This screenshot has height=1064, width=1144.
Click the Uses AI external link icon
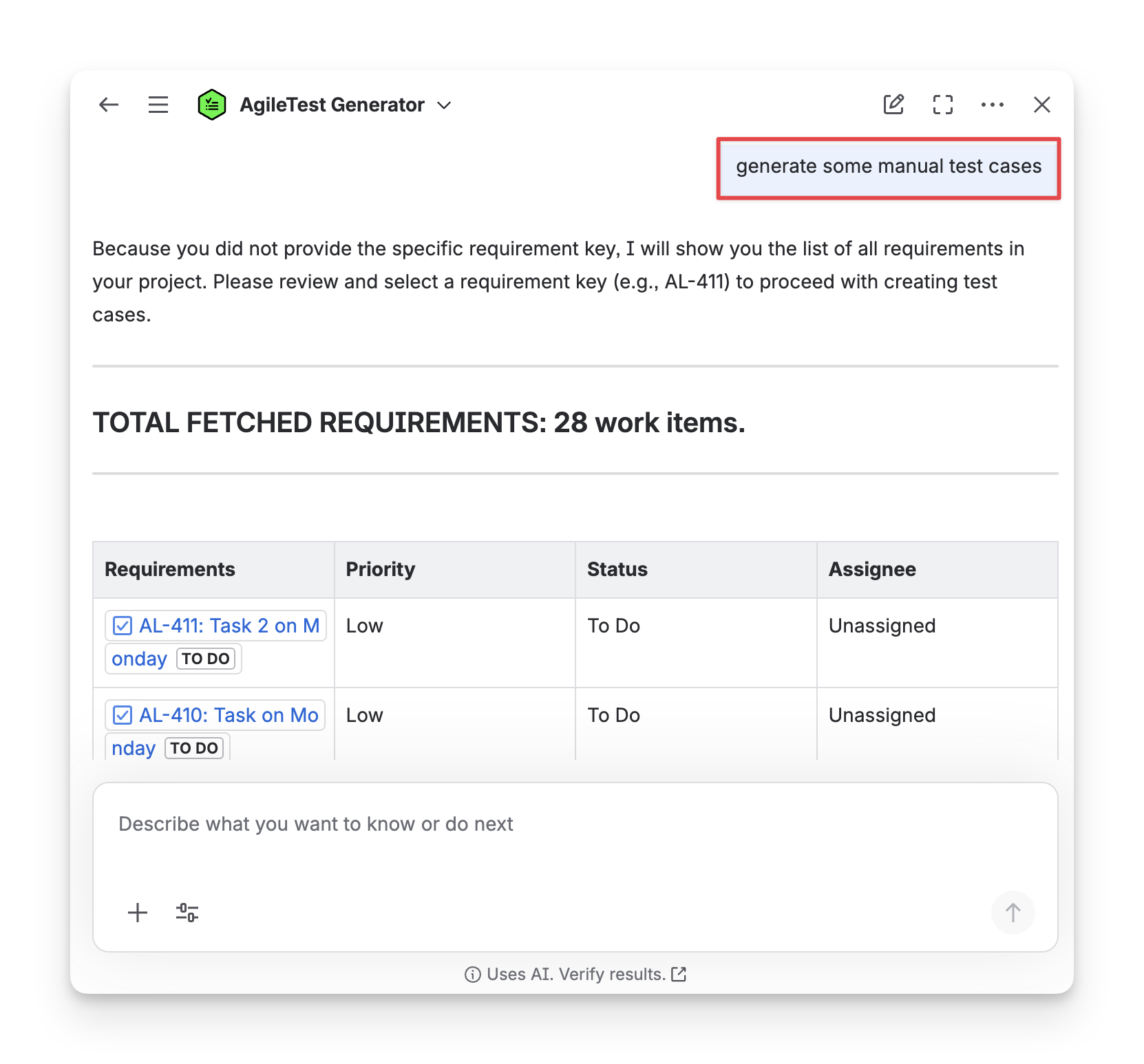679,974
